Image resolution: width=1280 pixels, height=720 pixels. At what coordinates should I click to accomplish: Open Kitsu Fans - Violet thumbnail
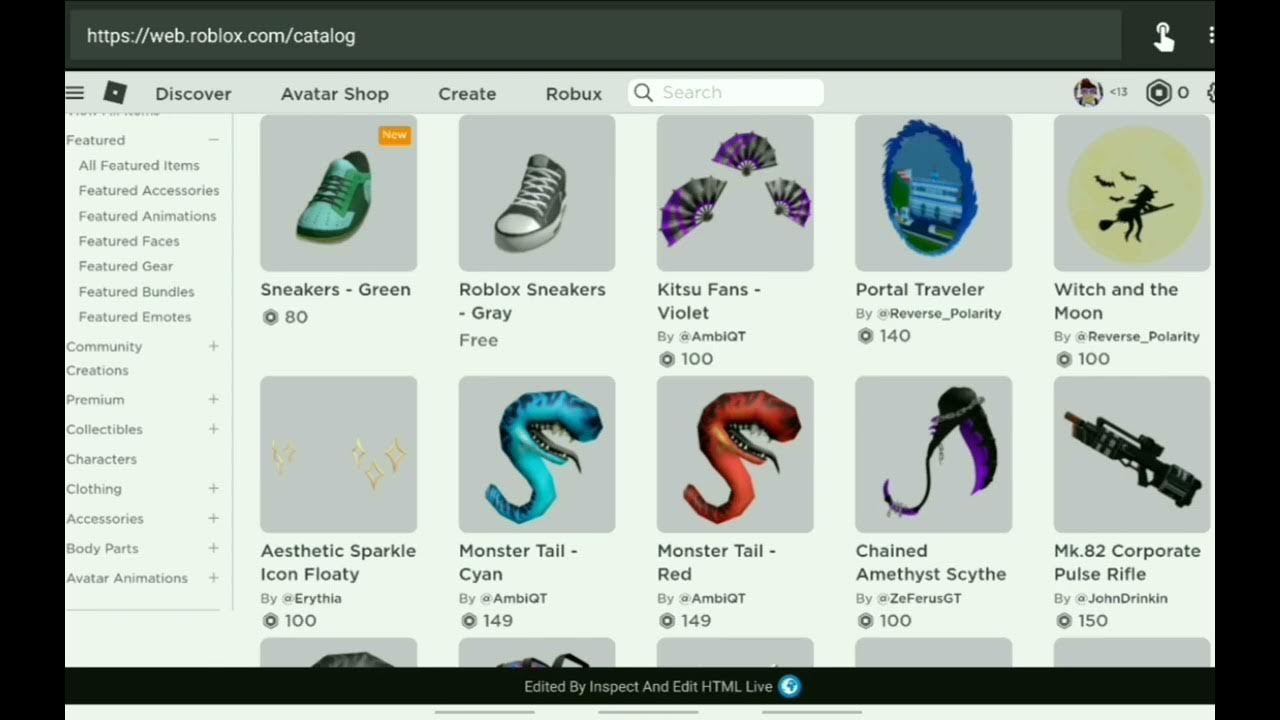(735, 193)
